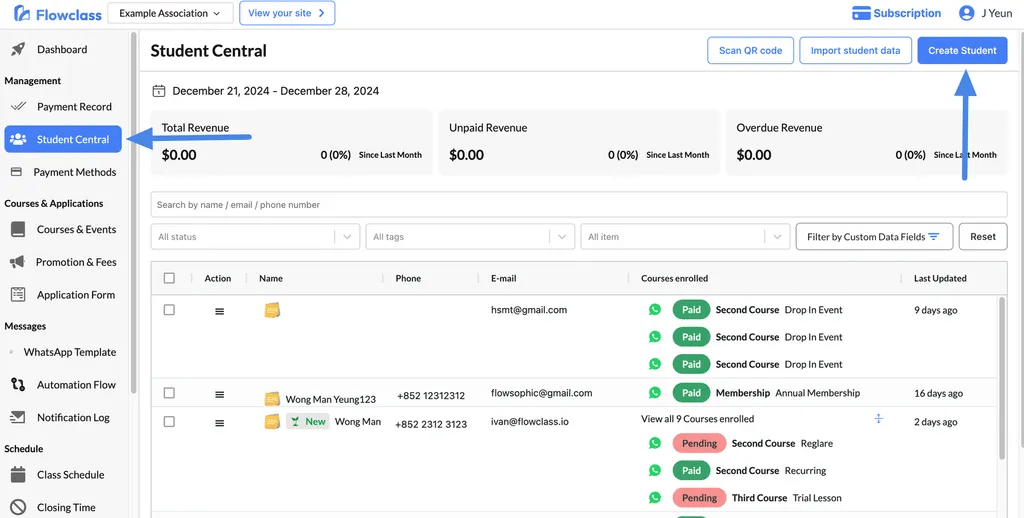Click the Flowclass logo icon
The height and width of the screenshot is (518, 1024).
[x=22, y=13]
